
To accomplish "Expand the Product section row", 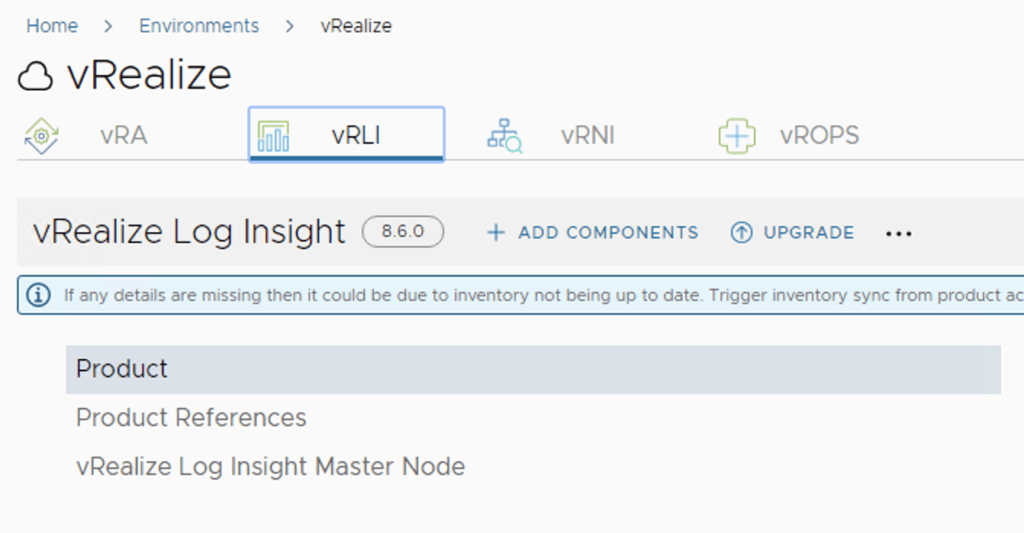I will pos(122,369).
